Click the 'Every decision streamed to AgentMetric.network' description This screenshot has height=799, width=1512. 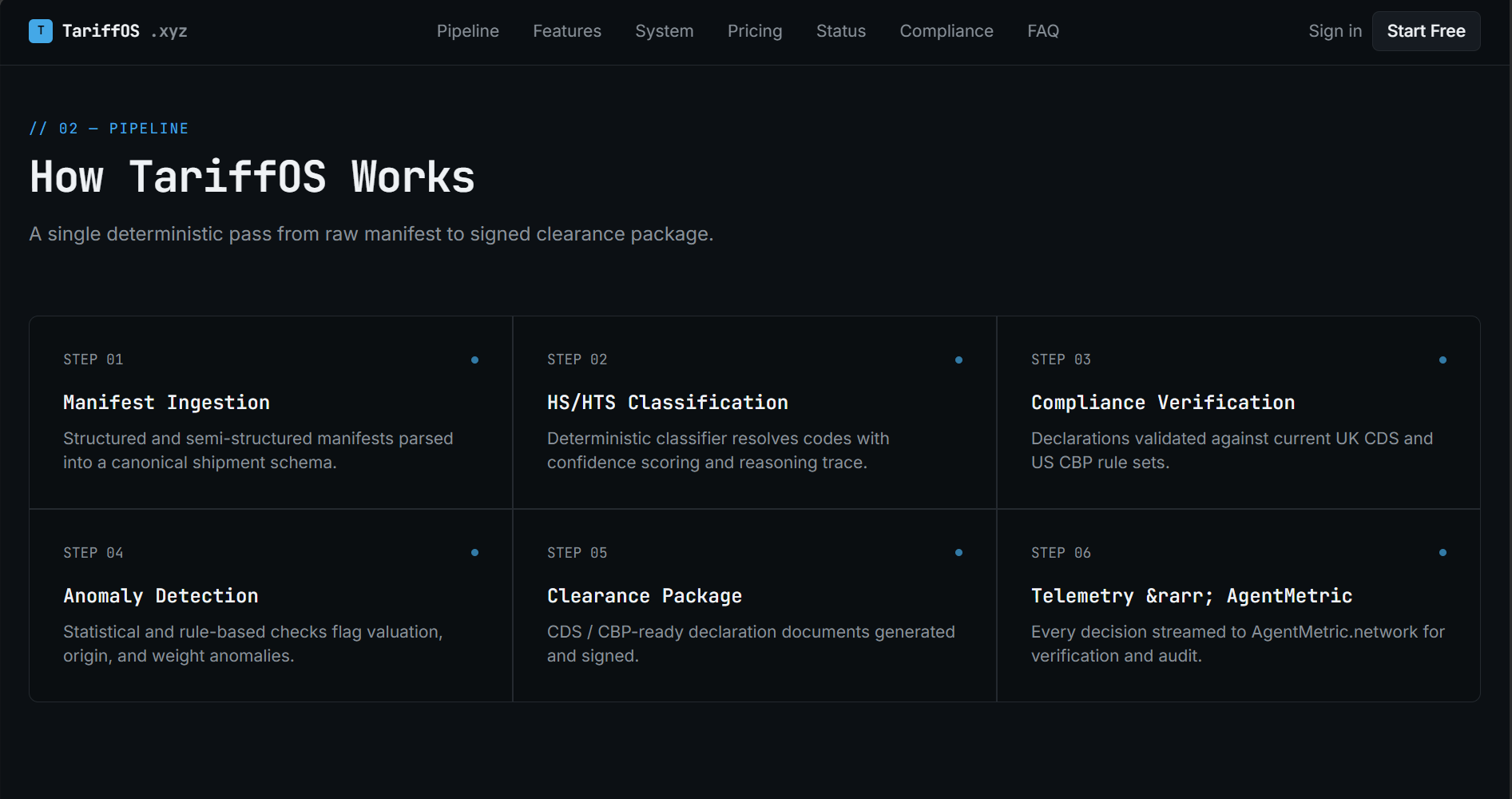[x=1238, y=644]
